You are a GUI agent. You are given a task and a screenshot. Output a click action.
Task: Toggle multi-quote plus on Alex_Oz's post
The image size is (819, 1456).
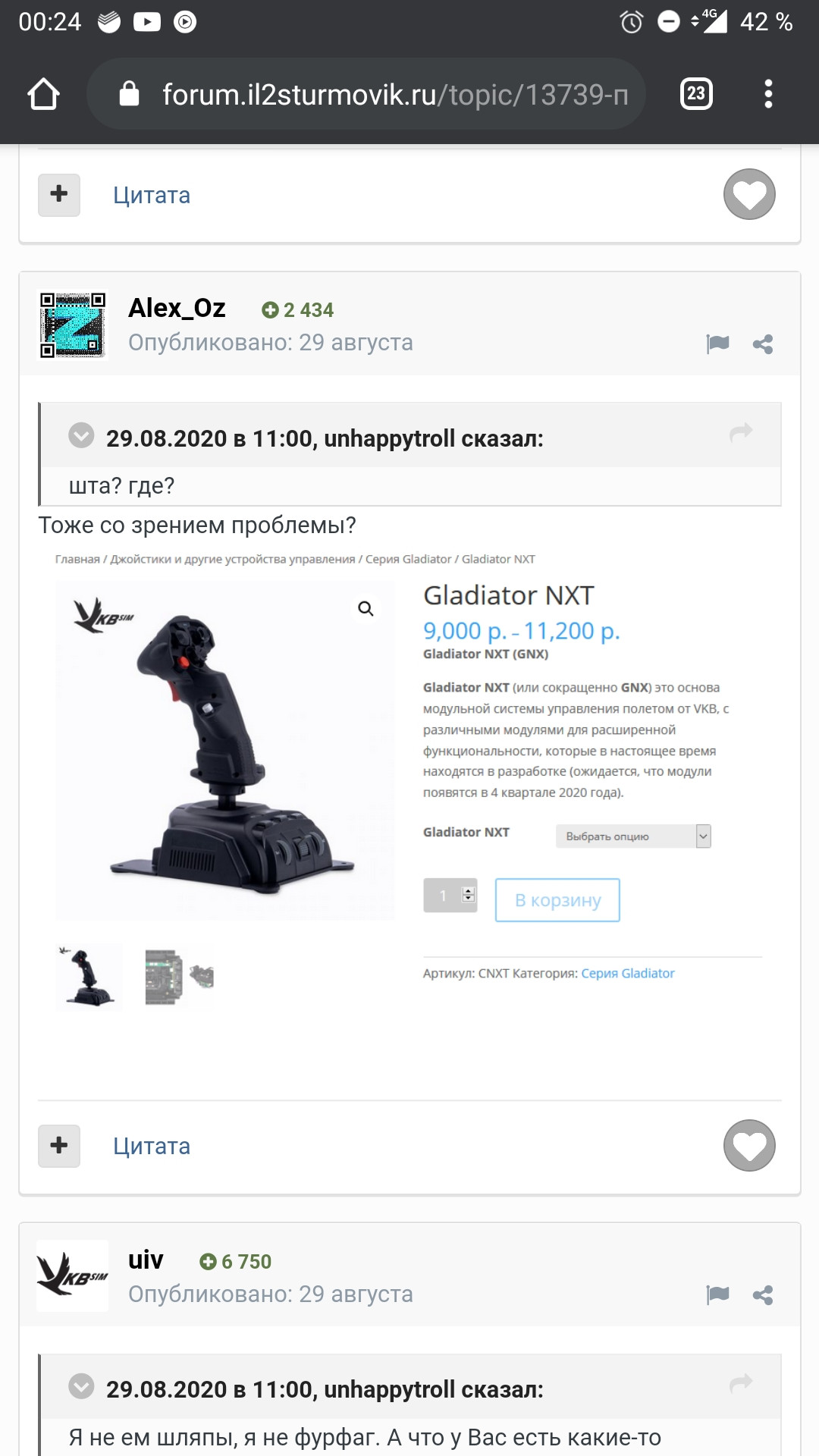59,1145
